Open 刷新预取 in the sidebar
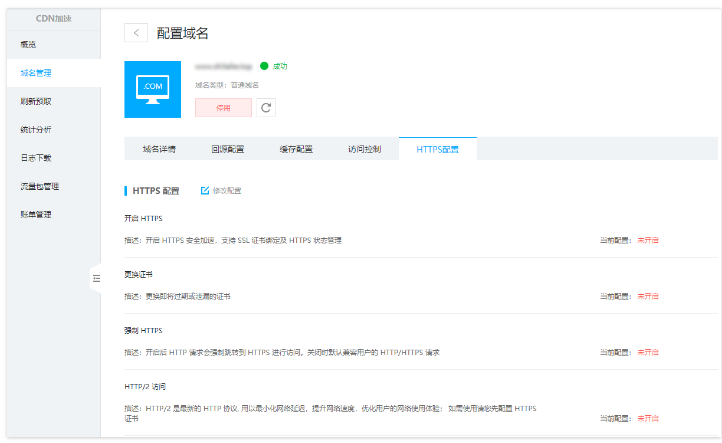The width and height of the screenshot is (722, 443). click(36, 101)
